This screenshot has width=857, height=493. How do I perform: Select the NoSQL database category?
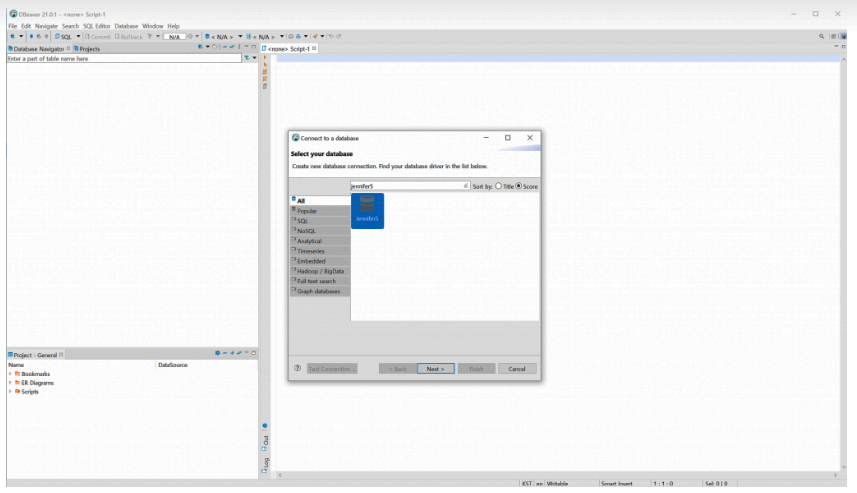click(x=320, y=231)
